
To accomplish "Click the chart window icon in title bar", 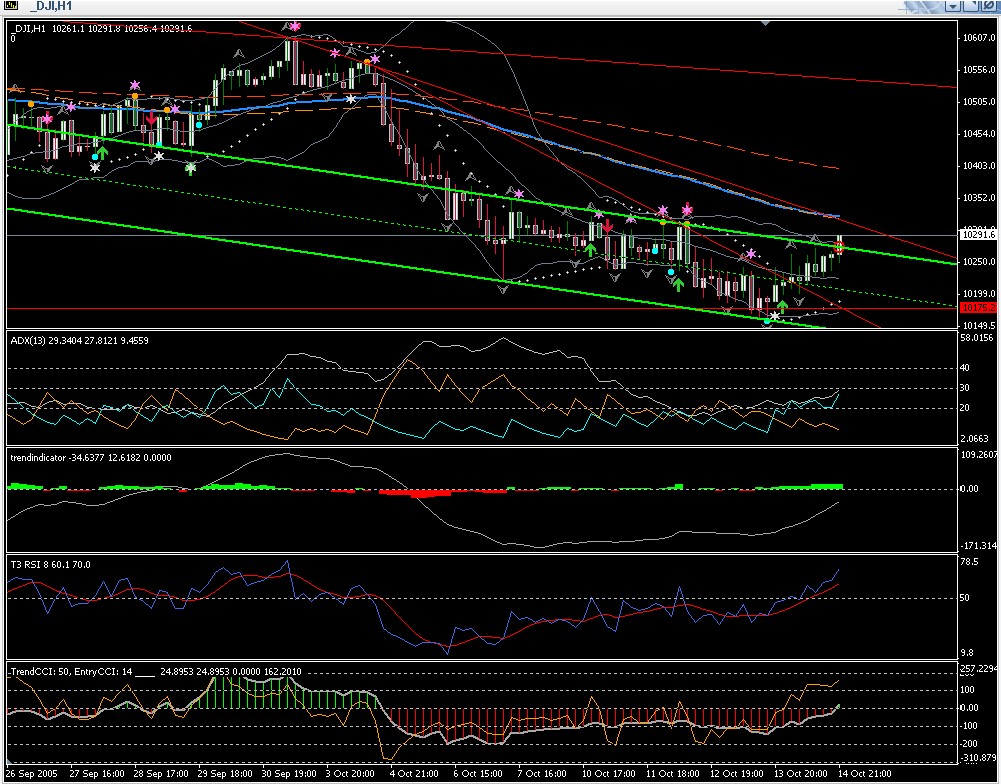I will click(11, 6).
